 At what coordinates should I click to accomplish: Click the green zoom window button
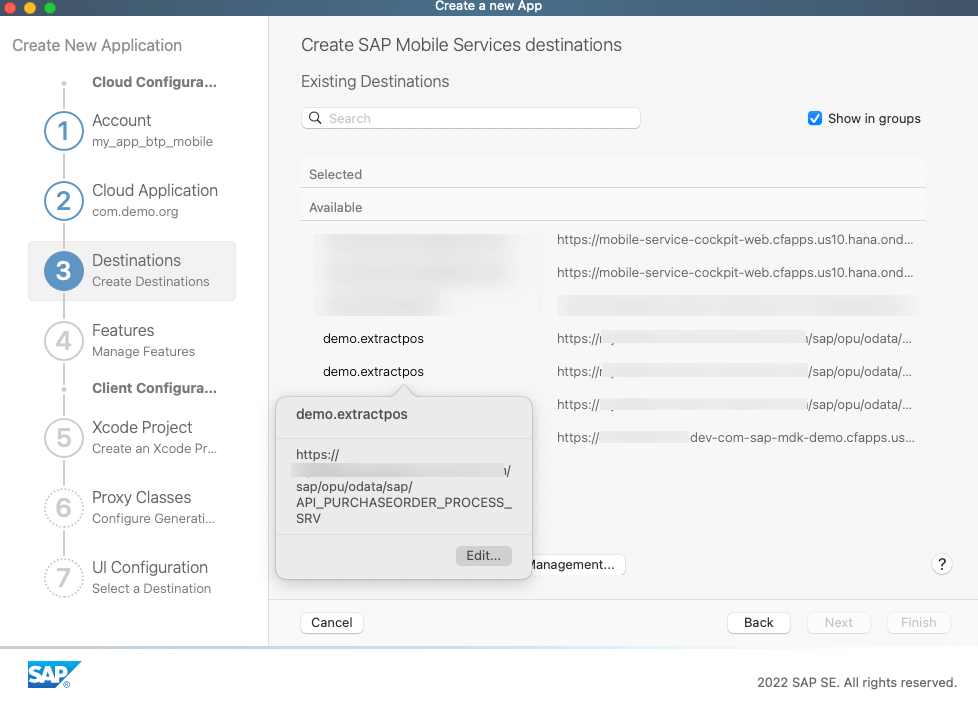(x=50, y=7)
